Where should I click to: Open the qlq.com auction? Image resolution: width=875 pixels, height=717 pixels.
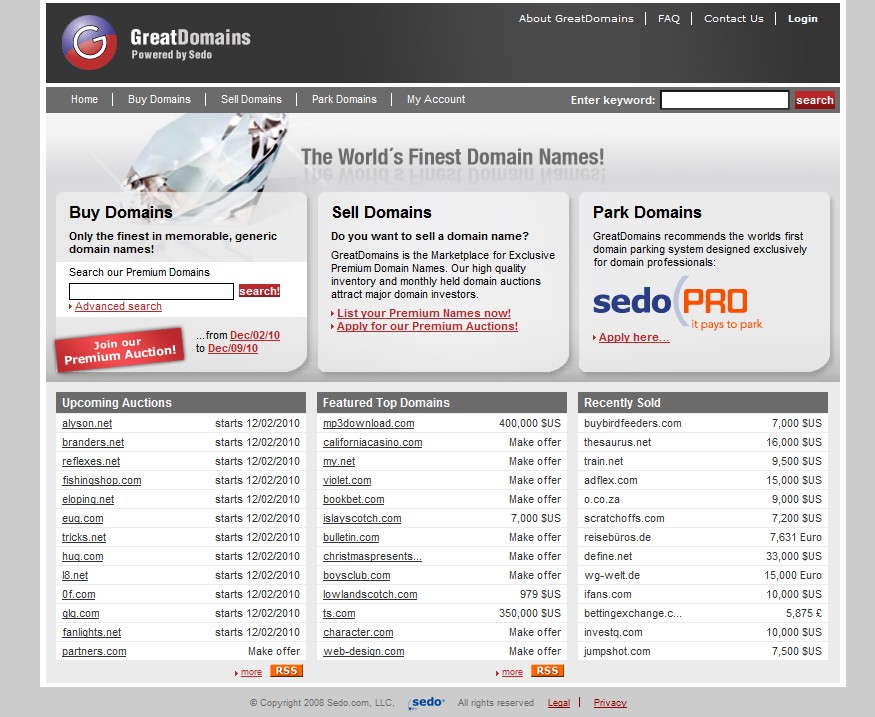point(80,613)
